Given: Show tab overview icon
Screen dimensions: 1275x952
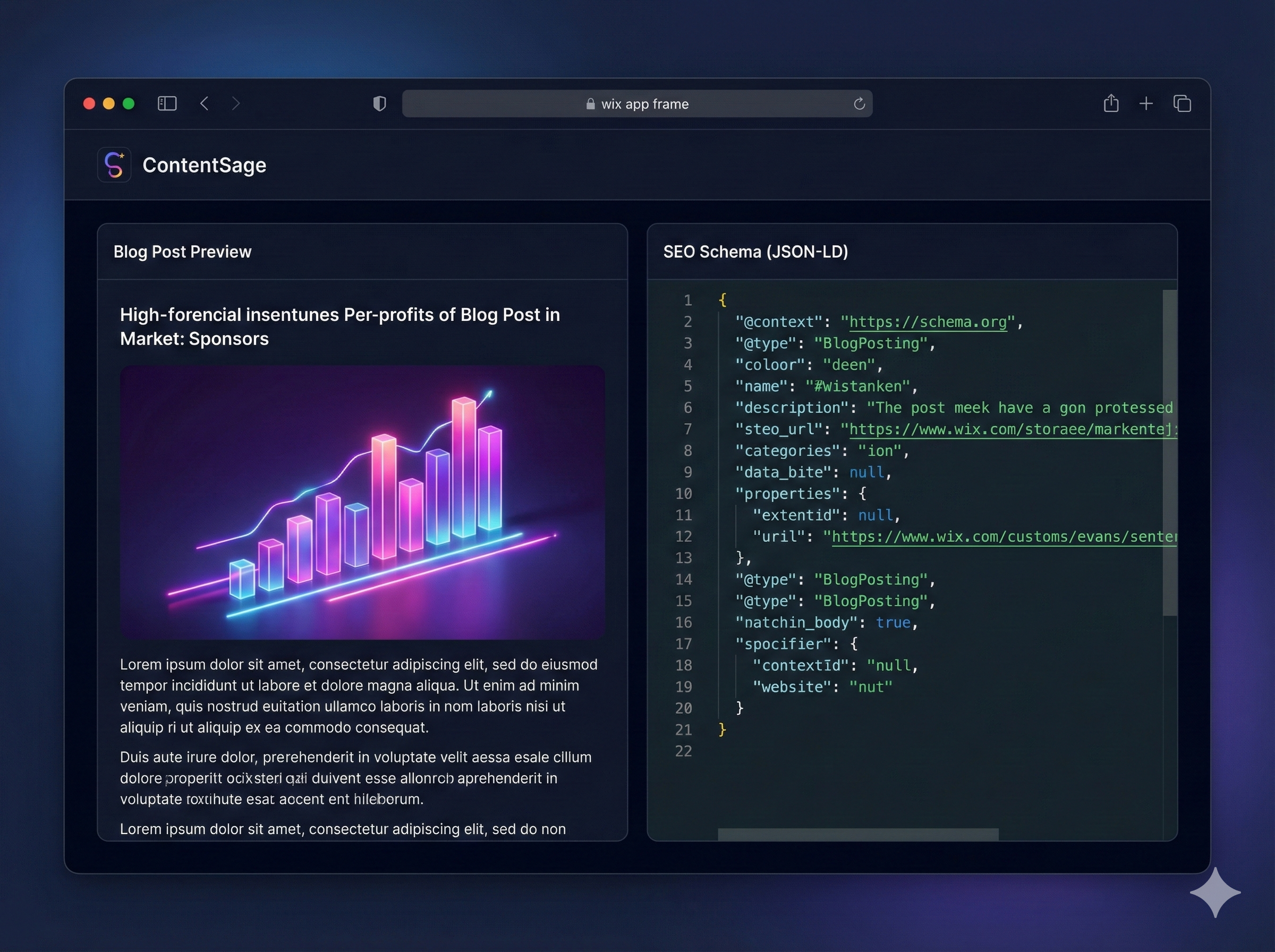Looking at the screenshot, I should [1181, 104].
